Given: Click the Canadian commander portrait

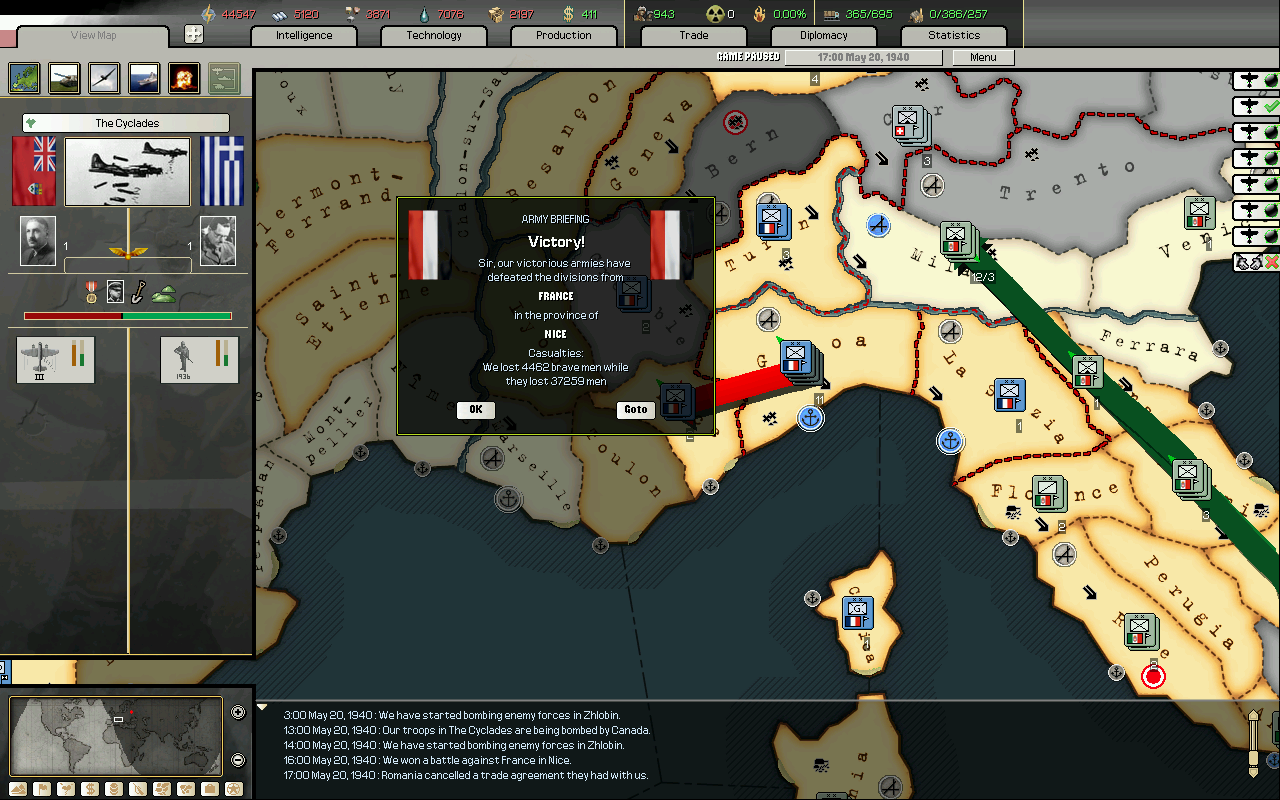Looking at the screenshot, I should [x=38, y=241].
